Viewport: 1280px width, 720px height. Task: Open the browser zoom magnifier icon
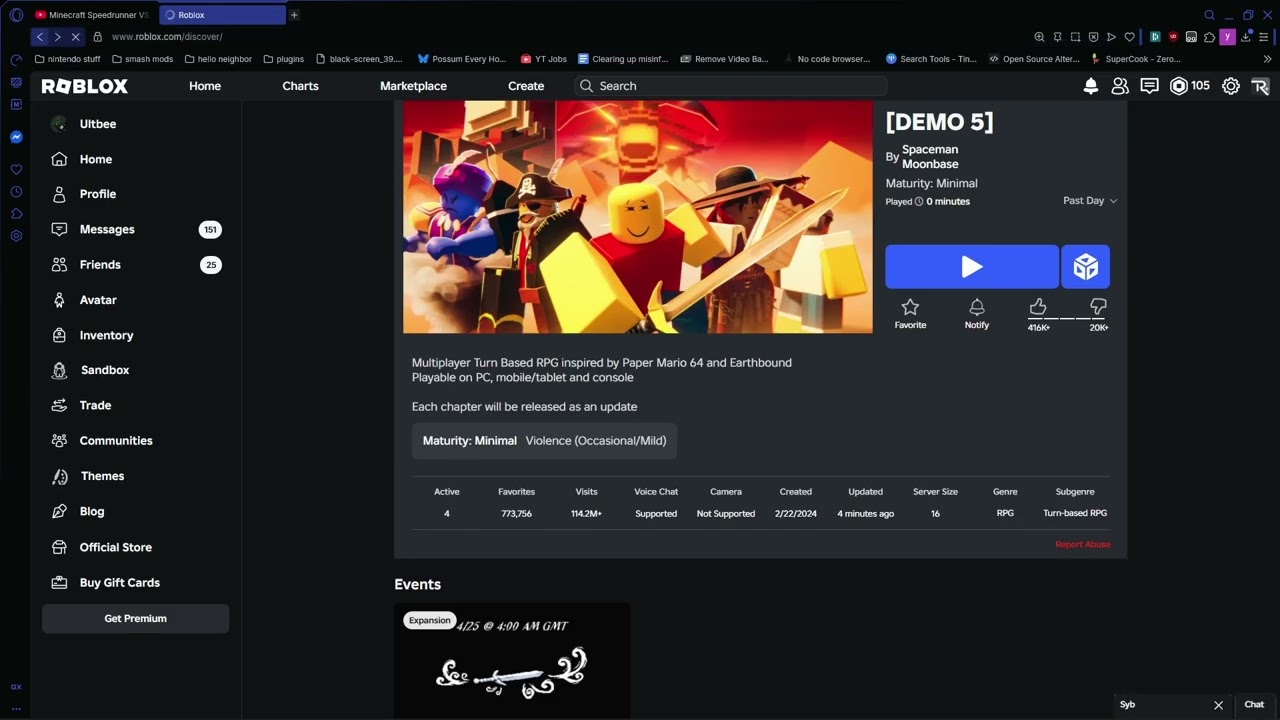(1039, 37)
